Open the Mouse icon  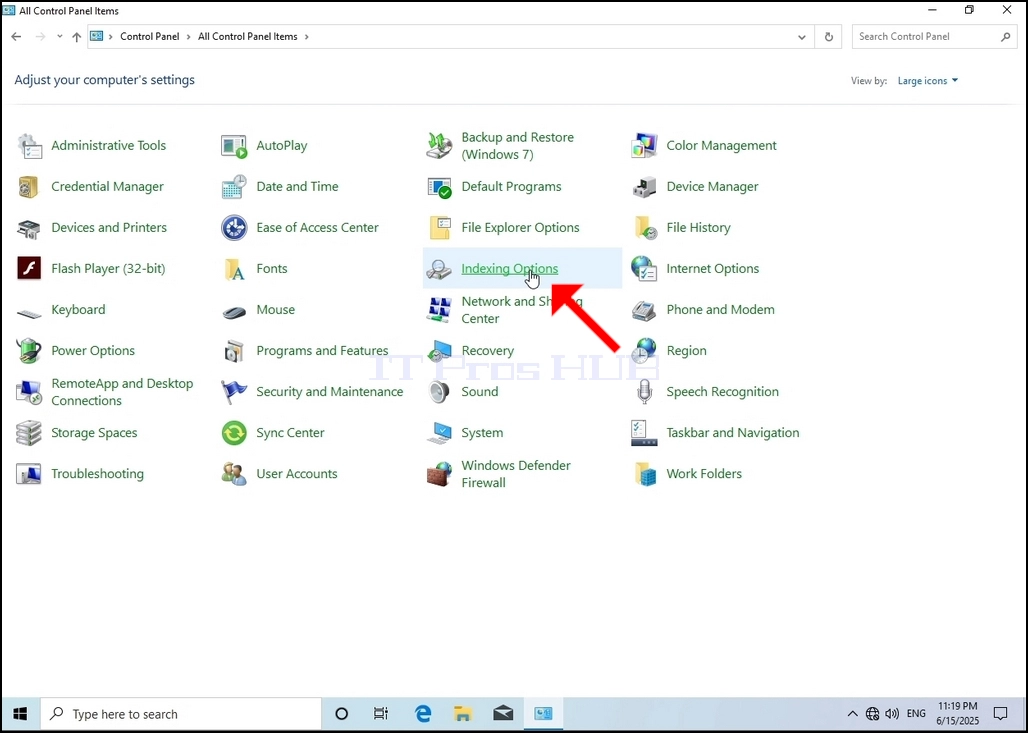[x=234, y=311]
